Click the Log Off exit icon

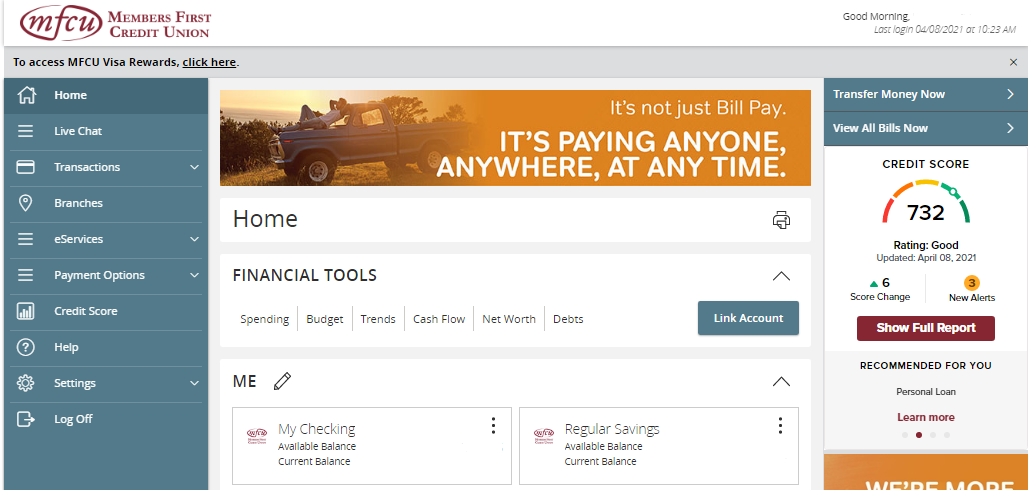[x=26, y=419]
